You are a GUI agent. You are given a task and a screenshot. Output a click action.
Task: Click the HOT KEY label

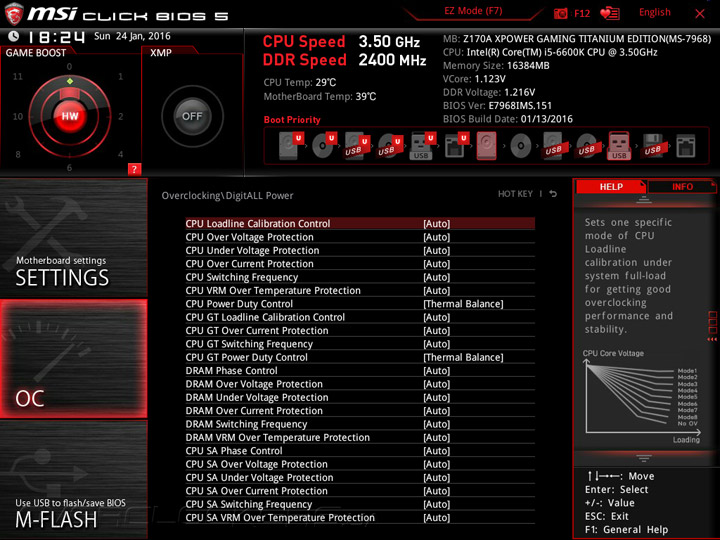click(515, 194)
